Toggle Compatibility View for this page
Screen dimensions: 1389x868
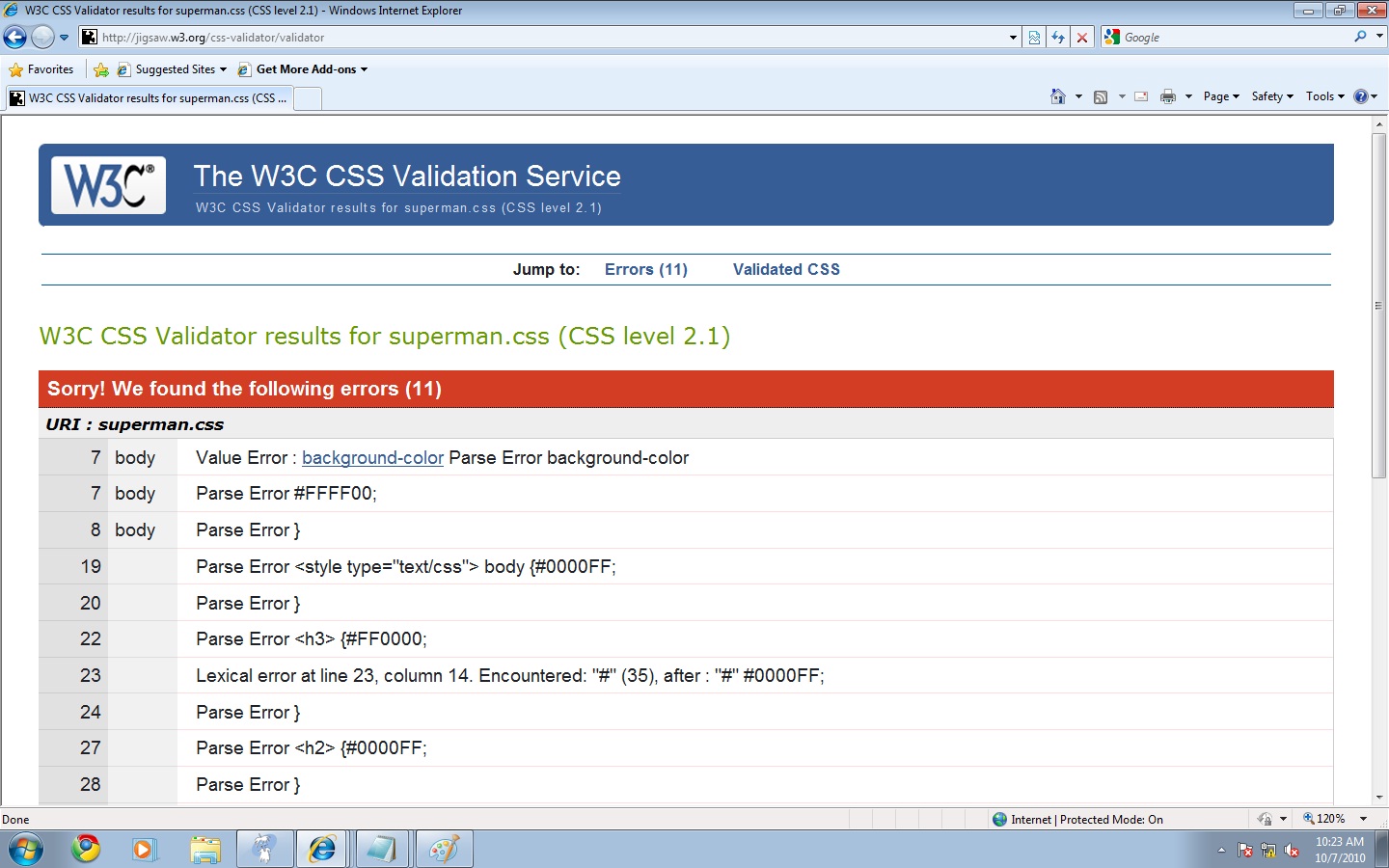click(x=1034, y=38)
